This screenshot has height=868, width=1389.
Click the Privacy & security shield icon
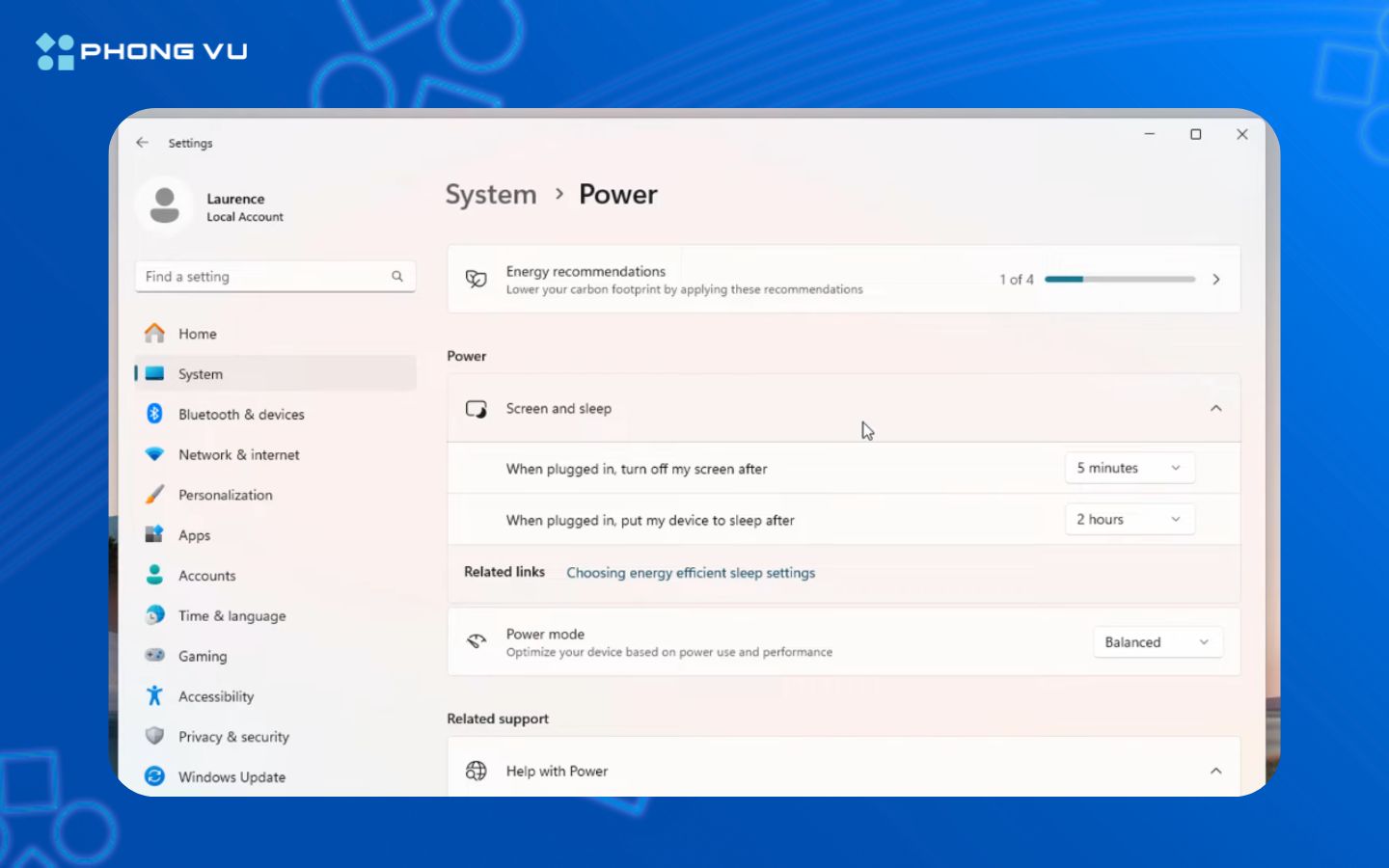tap(154, 736)
